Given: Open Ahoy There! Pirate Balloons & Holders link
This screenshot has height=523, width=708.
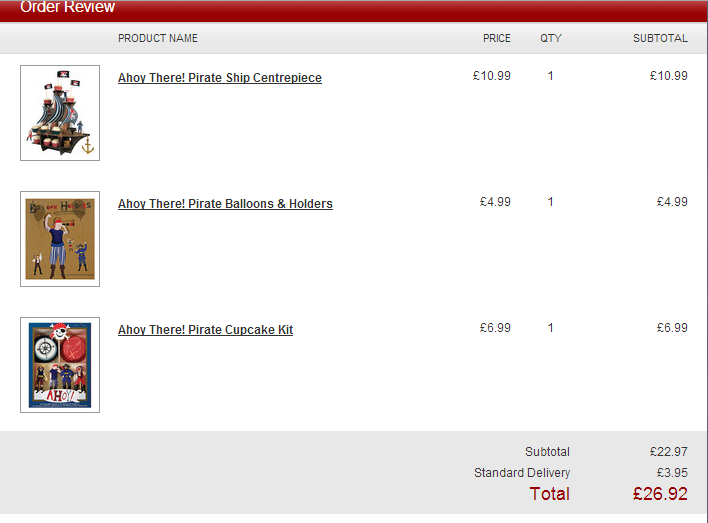Looking at the screenshot, I should 225,204.
